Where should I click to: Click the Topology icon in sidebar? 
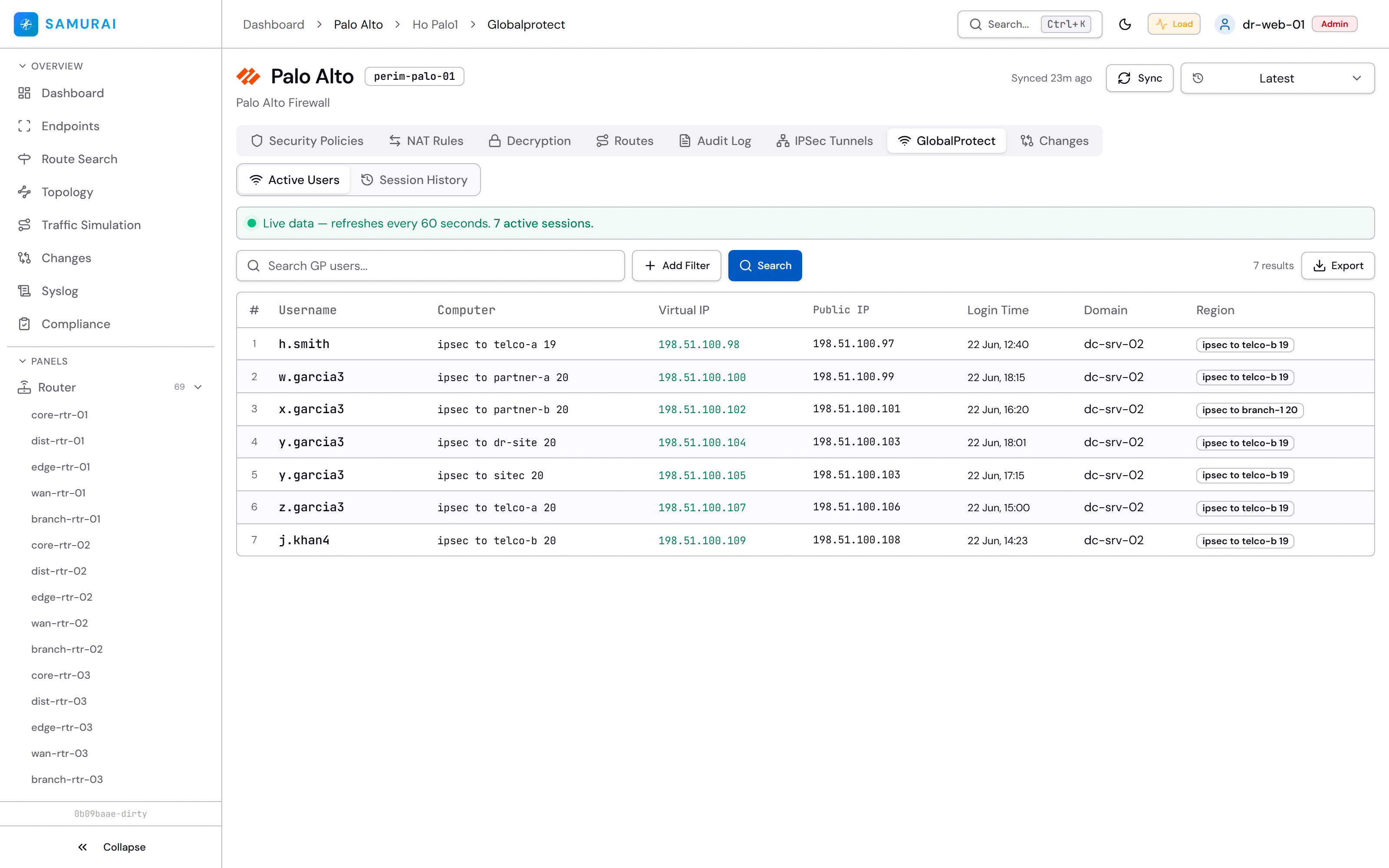click(24, 192)
